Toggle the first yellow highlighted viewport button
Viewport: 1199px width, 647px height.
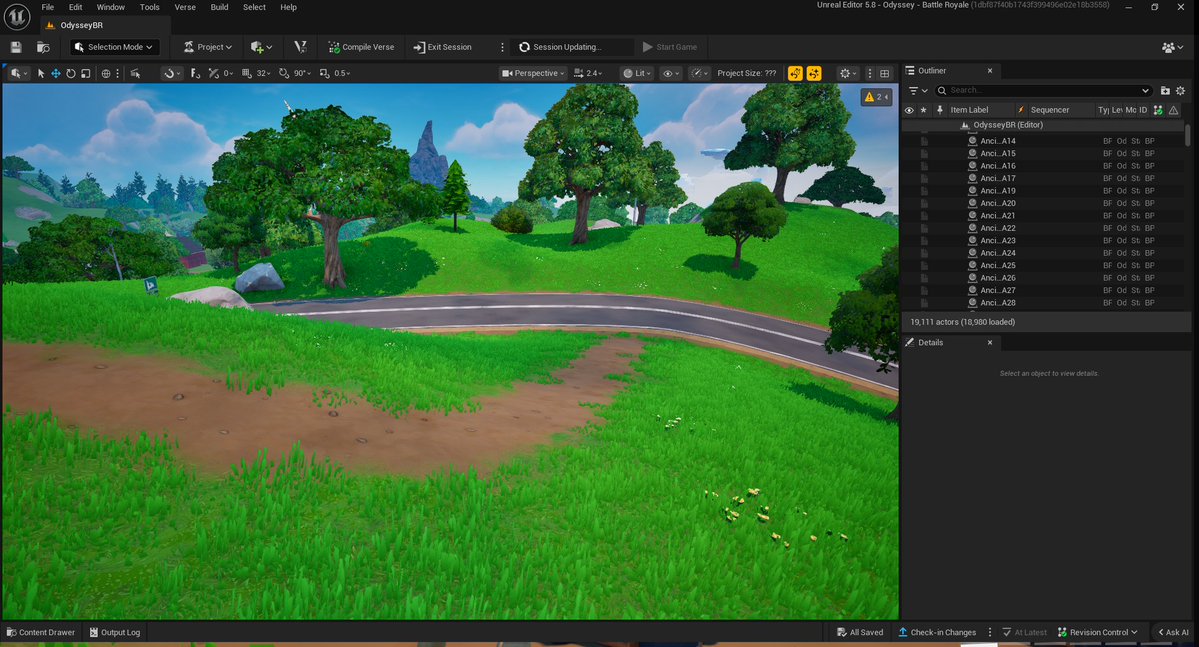(795, 73)
